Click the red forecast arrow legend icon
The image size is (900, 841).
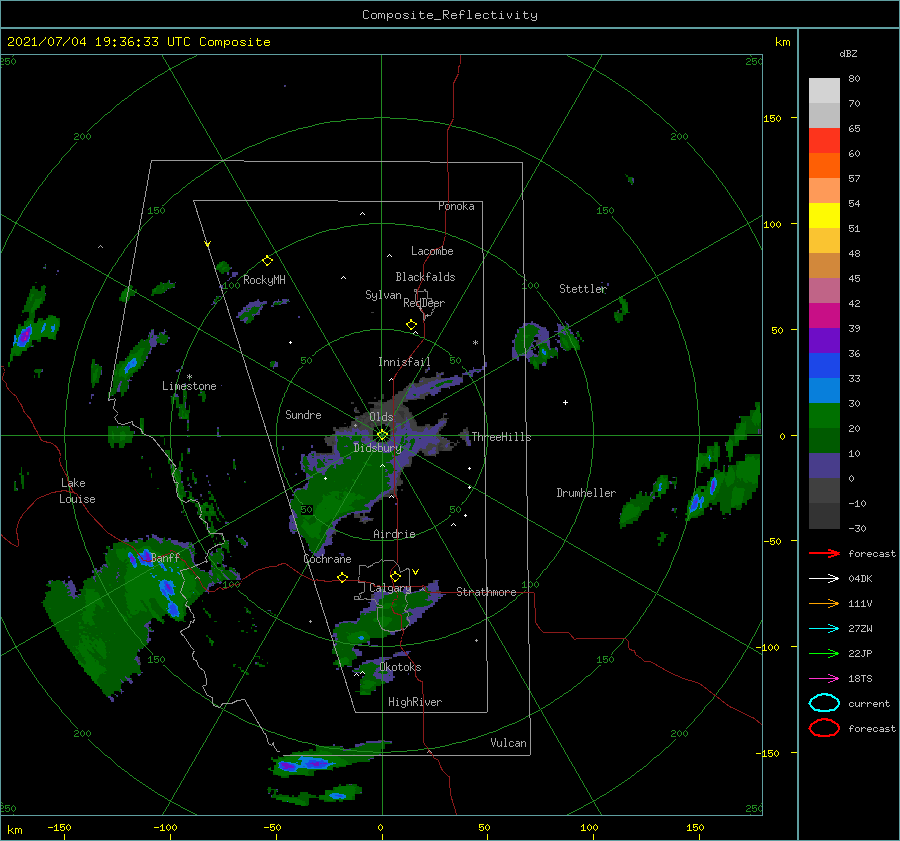tap(824, 553)
